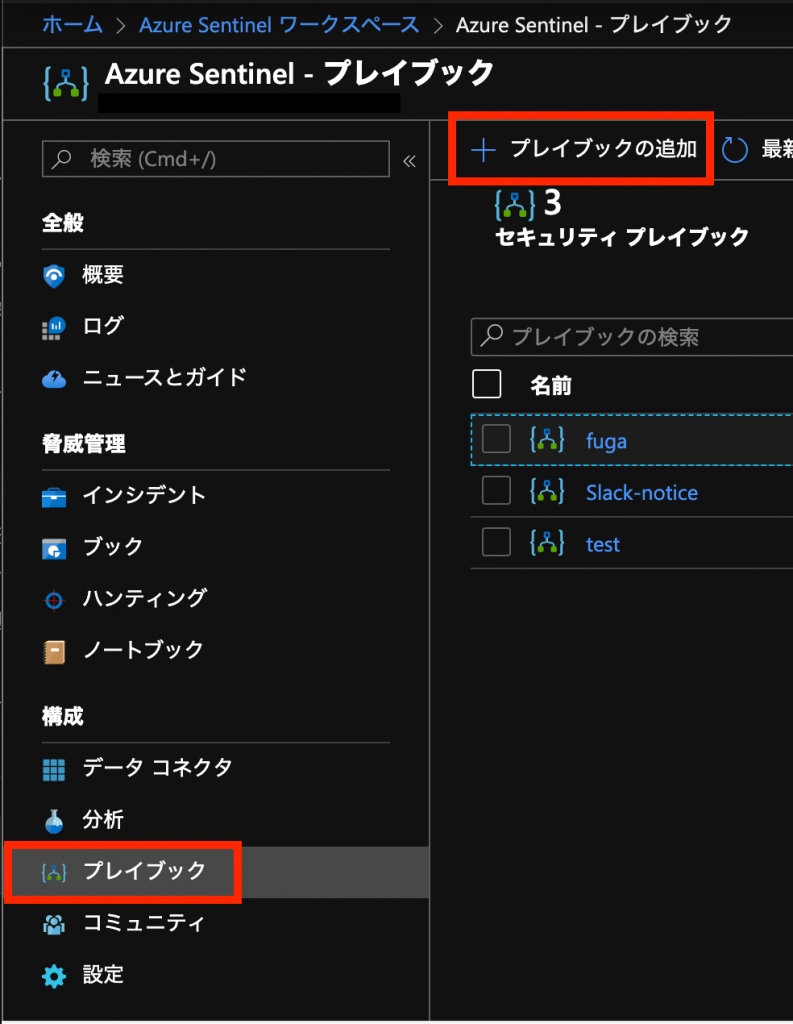Viewport: 793px width, 1024px height.
Task: Check the Slack-notice playbook checkbox
Action: coord(496,490)
